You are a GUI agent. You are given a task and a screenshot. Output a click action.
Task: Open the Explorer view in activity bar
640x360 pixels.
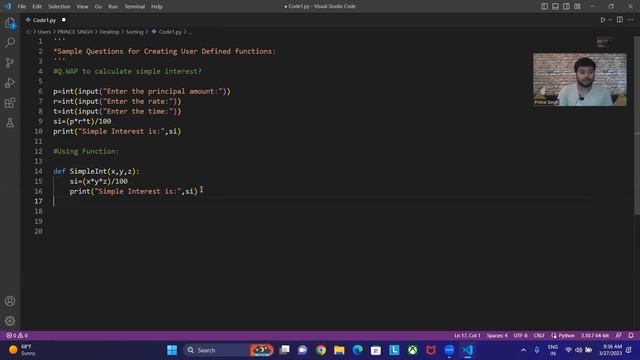[10, 23]
